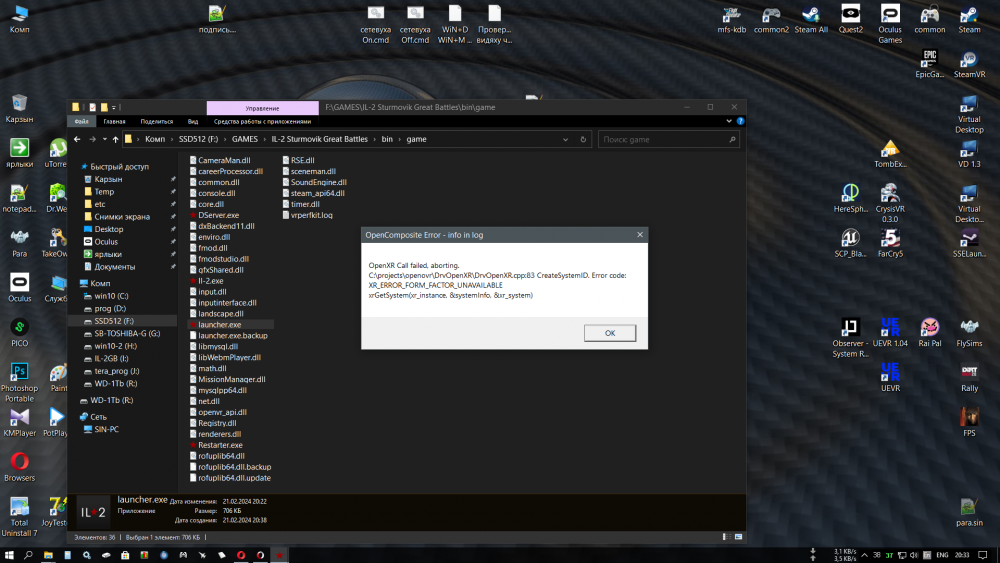Open the Корзина recycle bin desktop icon
The height and width of the screenshot is (563, 1000).
[x=19, y=108]
